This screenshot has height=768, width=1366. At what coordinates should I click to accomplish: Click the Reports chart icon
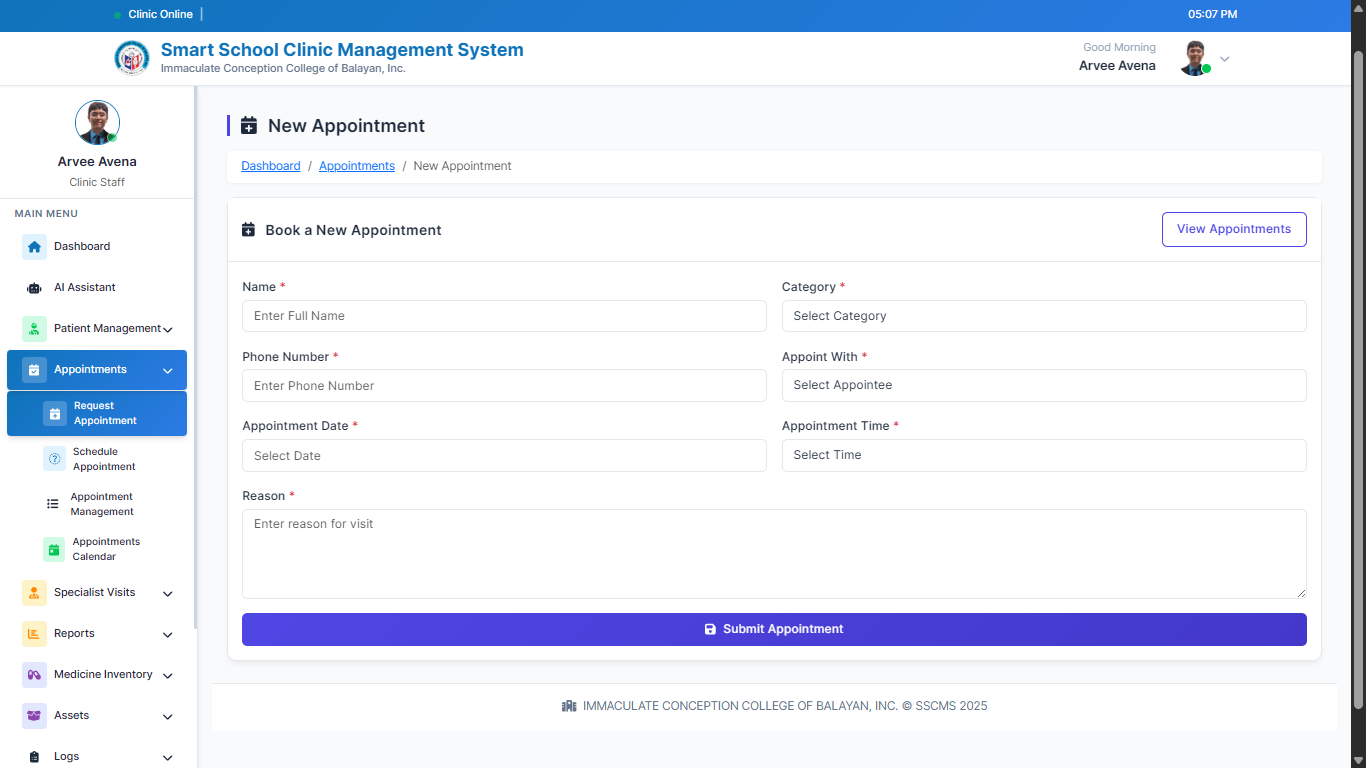[34, 634]
